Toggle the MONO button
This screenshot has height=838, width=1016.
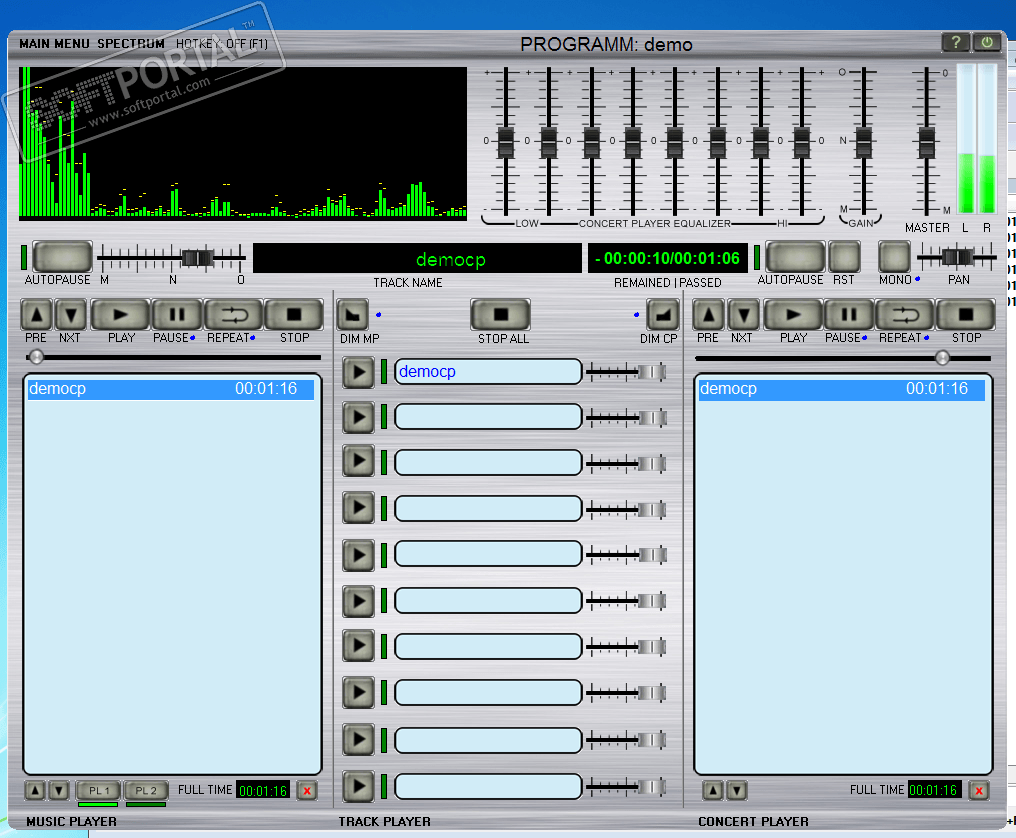point(894,257)
